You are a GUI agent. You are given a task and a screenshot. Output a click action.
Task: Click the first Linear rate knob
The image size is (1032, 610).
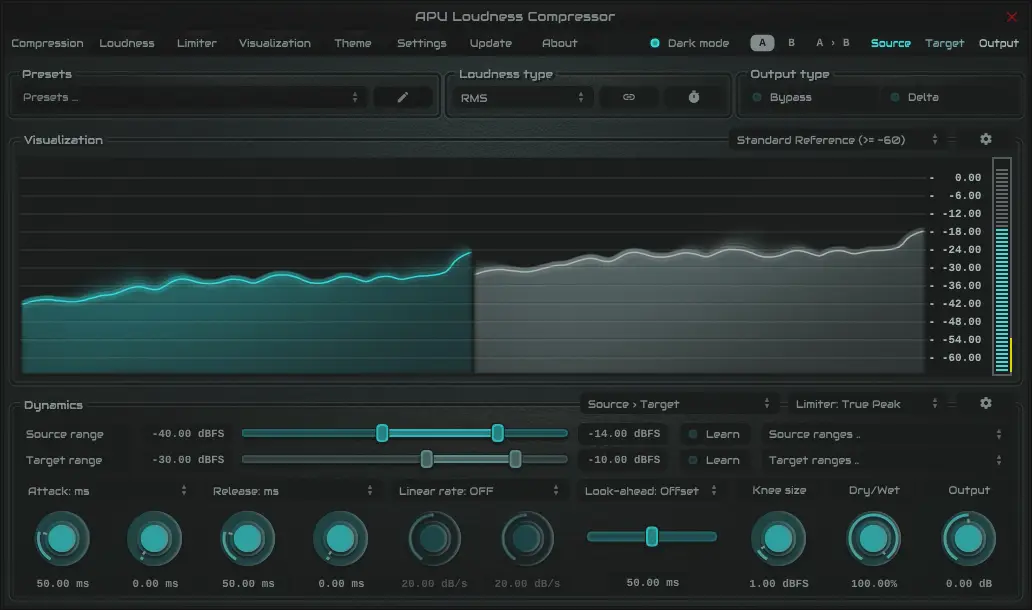point(434,539)
